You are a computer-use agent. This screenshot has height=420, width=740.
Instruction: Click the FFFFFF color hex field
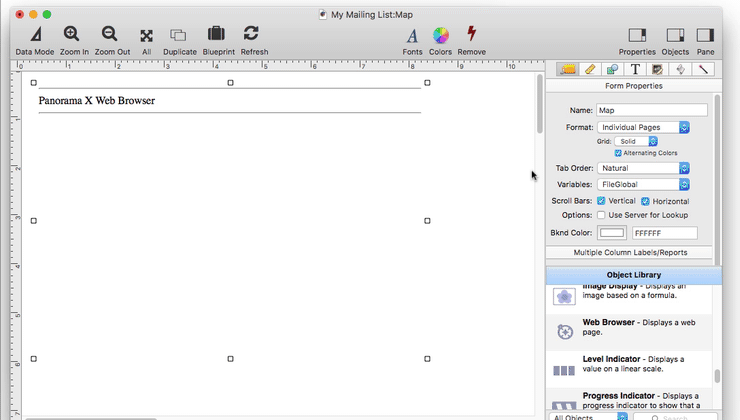664,233
